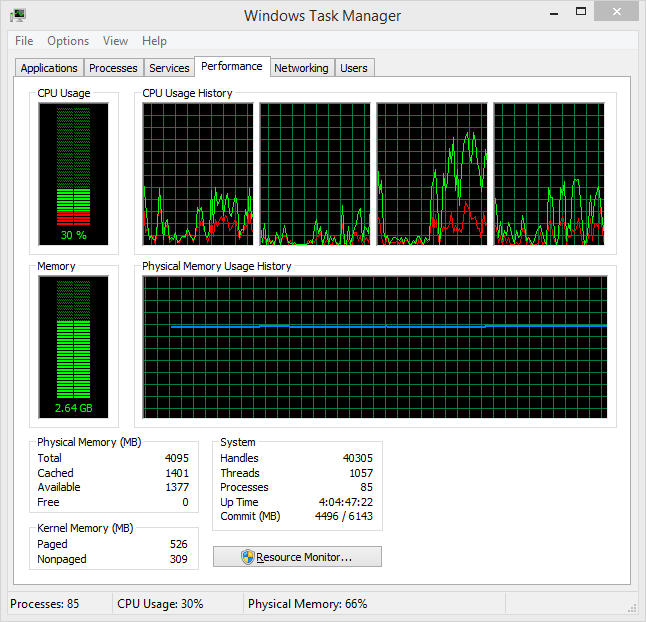Switch to the Networking tab
This screenshot has height=622, width=646.
(301, 68)
